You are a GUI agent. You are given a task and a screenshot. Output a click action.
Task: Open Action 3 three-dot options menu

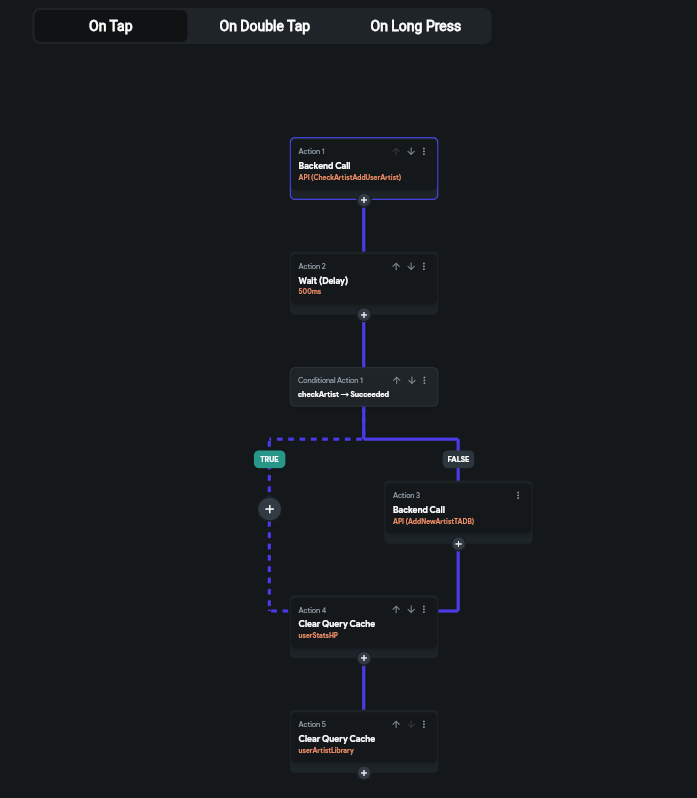tap(518, 496)
